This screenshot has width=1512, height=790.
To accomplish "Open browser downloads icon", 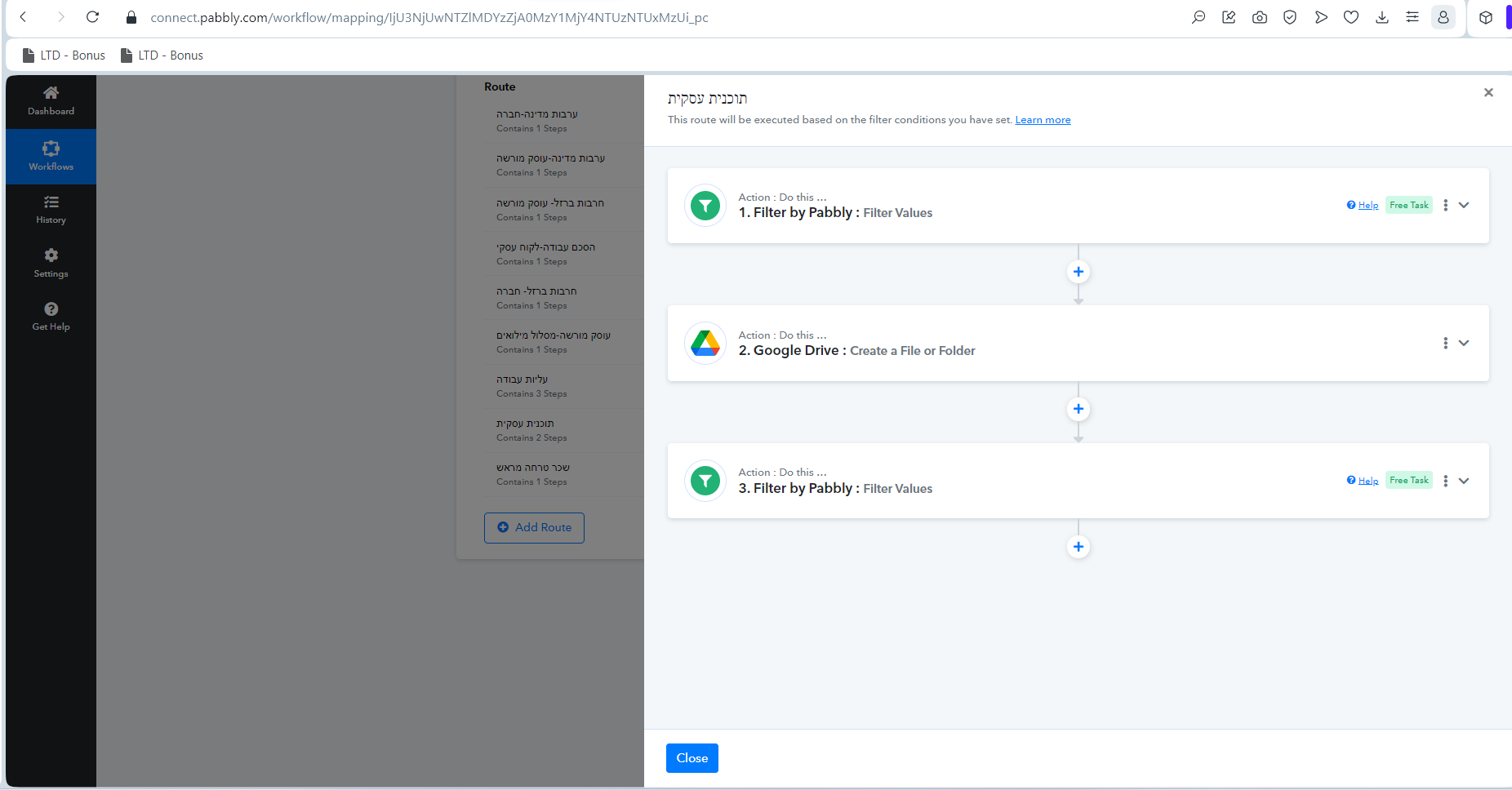I will (x=1382, y=17).
